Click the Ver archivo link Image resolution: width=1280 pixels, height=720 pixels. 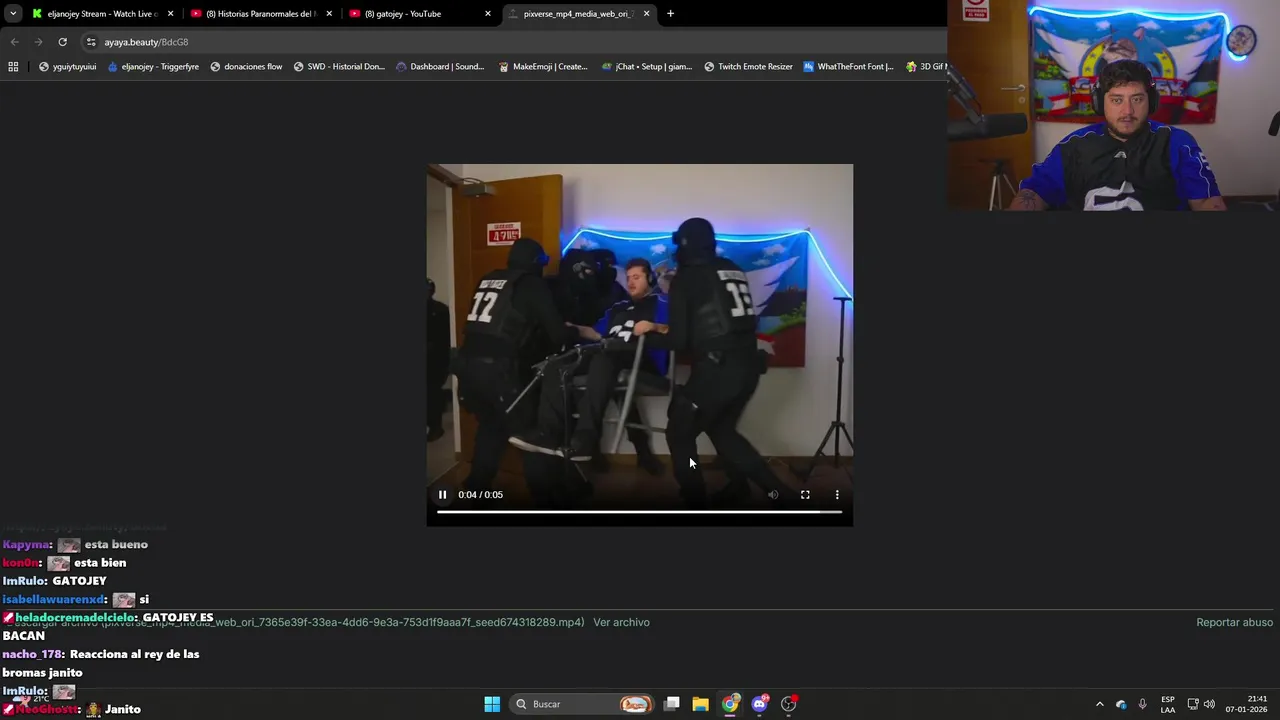tap(621, 622)
